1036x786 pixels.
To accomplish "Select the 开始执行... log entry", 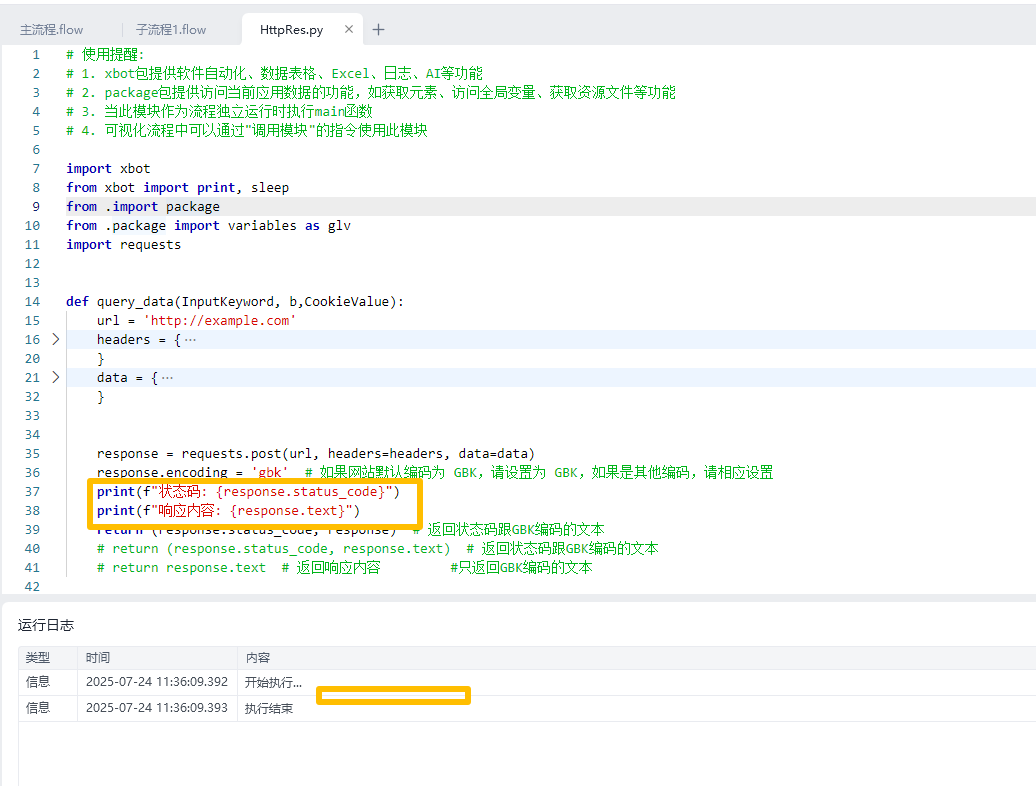I will click(273, 683).
